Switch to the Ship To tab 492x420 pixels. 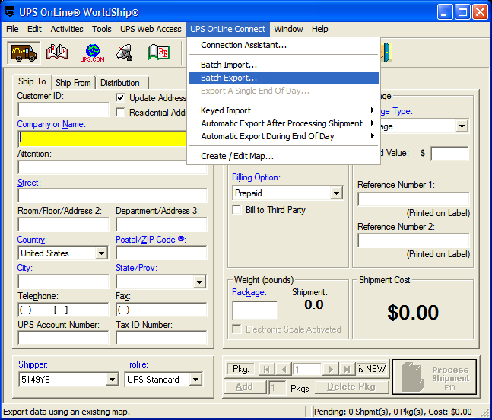tap(32, 81)
